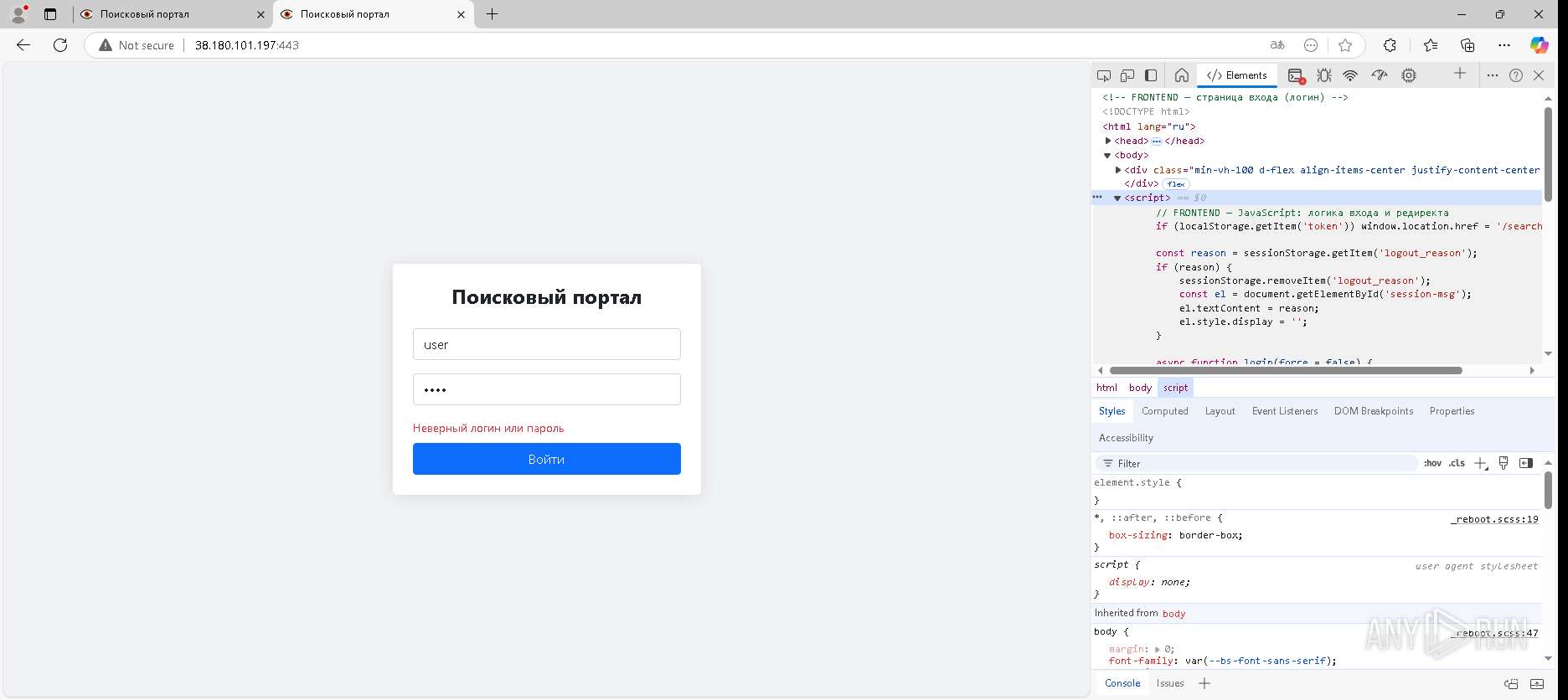Open translate page icon in address bar
The height and width of the screenshot is (700, 1568).
tap(1277, 45)
